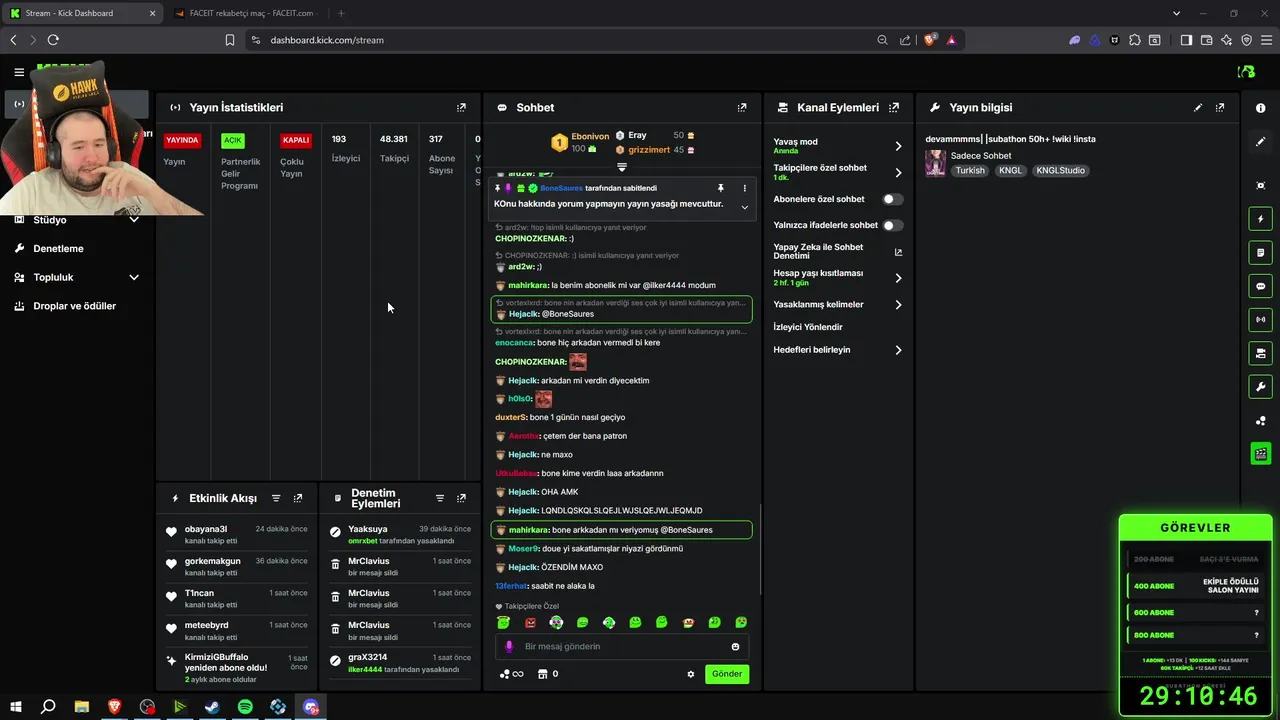The height and width of the screenshot is (720, 1280).
Task: Expand Takipçilere özel sohbet setting
Action: pos(898,172)
